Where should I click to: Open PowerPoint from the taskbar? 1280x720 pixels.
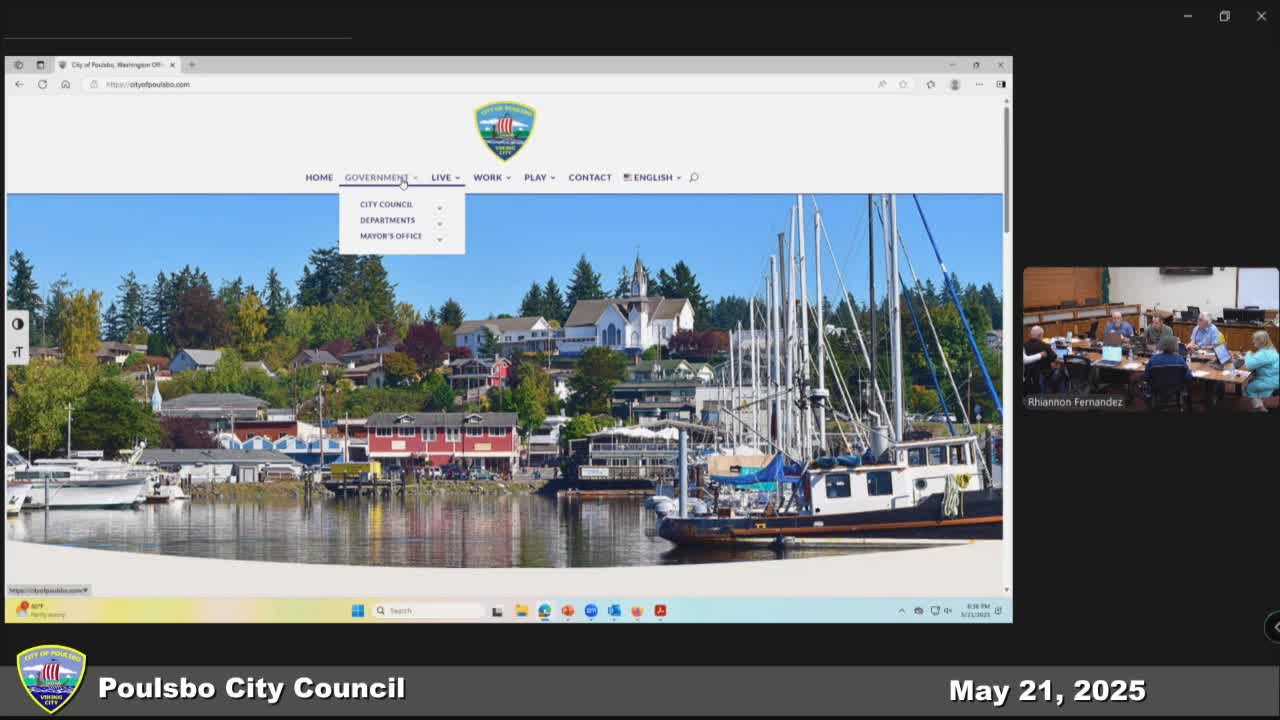[x=568, y=611]
